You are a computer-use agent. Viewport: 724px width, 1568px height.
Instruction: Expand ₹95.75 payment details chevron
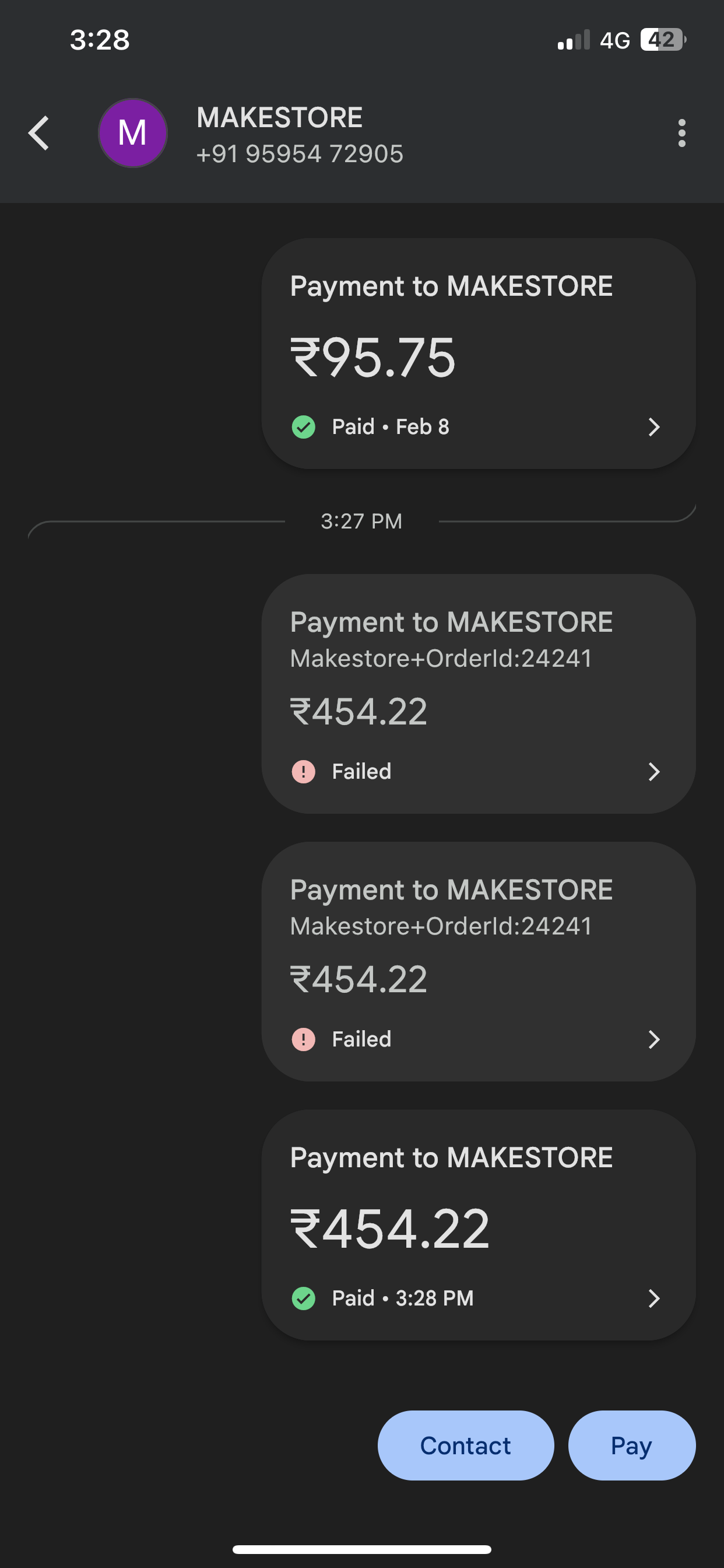coord(654,426)
